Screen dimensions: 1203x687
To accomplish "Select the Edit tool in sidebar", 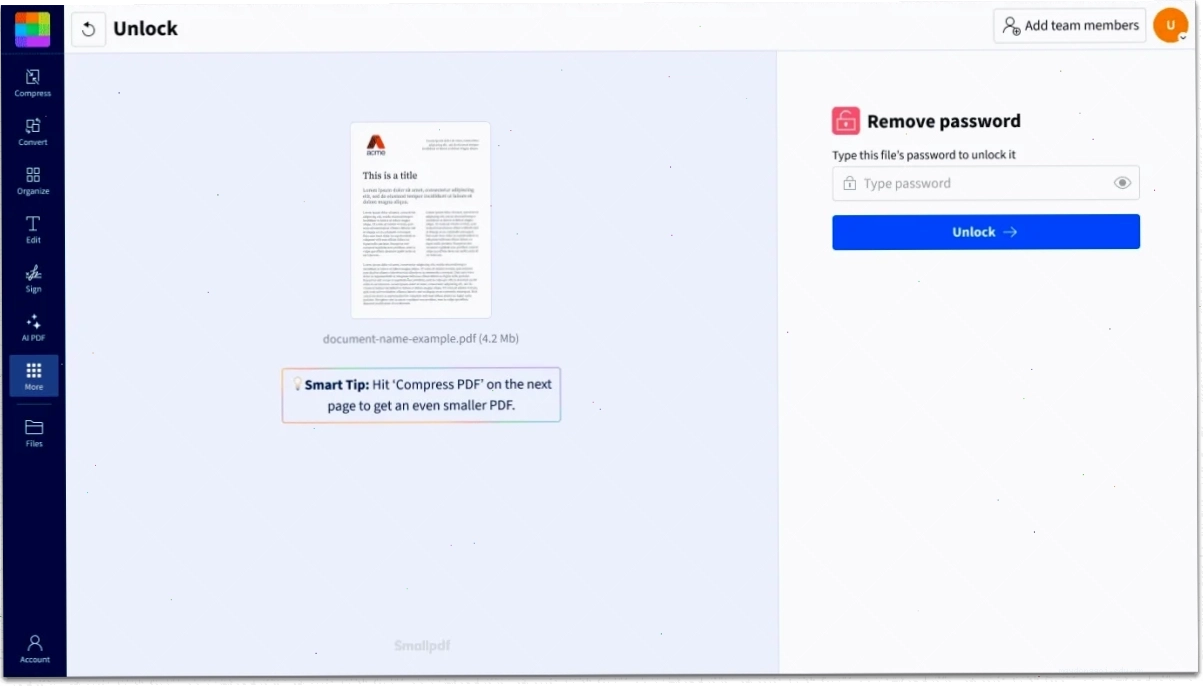I will tap(33, 230).
